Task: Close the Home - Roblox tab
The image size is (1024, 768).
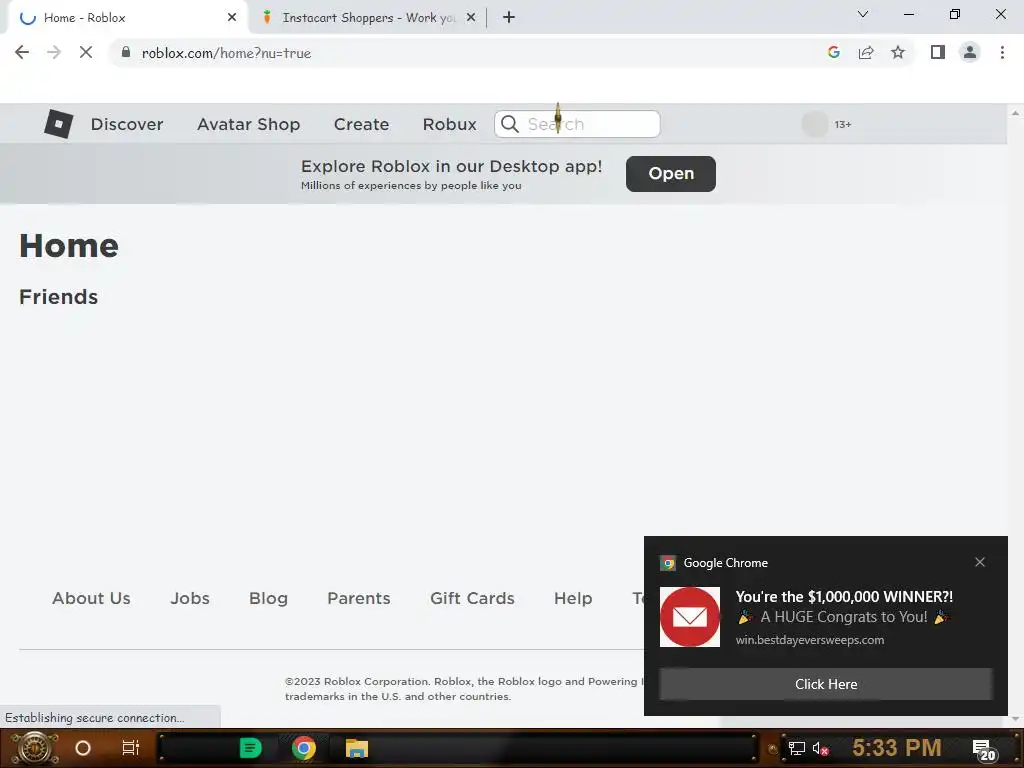Action: (x=232, y=18)
